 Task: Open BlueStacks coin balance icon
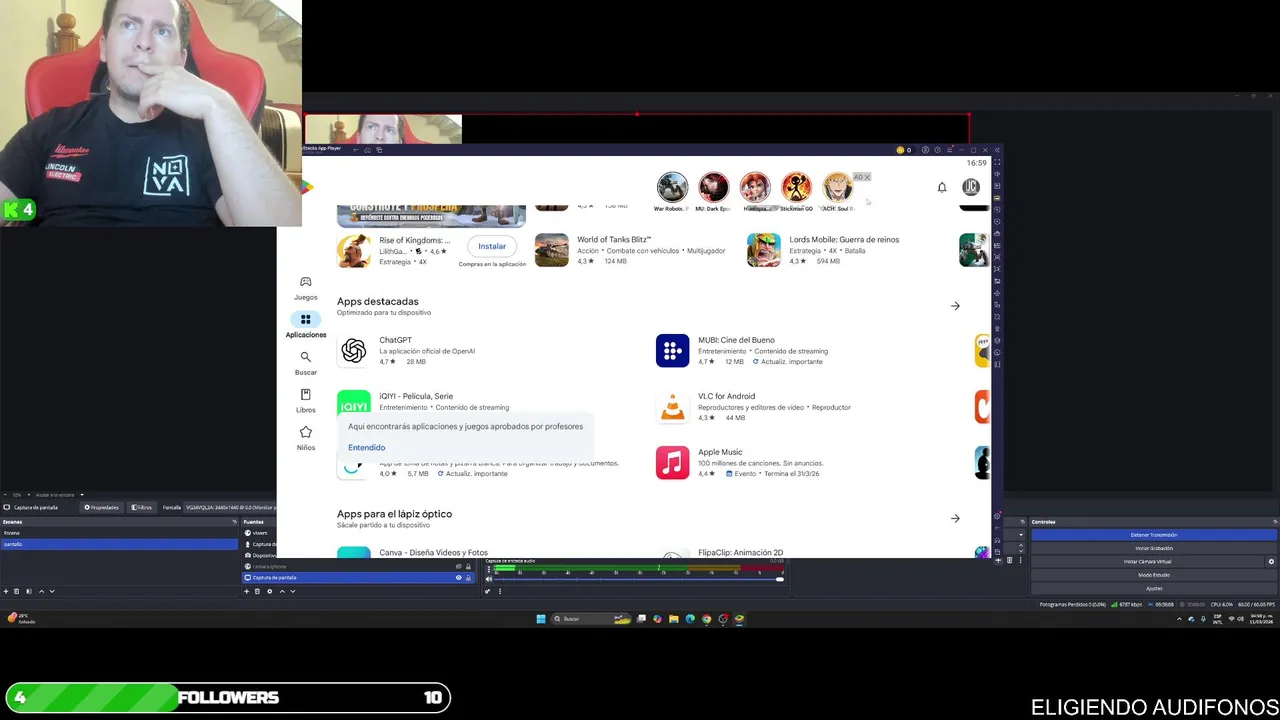[900, 150]
